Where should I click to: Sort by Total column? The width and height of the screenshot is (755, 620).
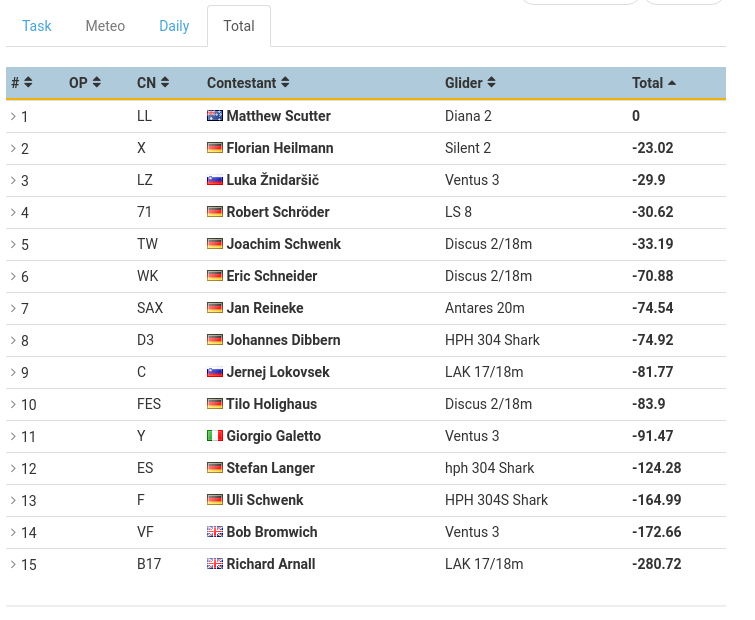pyautogui.click(x=654, y=83)
